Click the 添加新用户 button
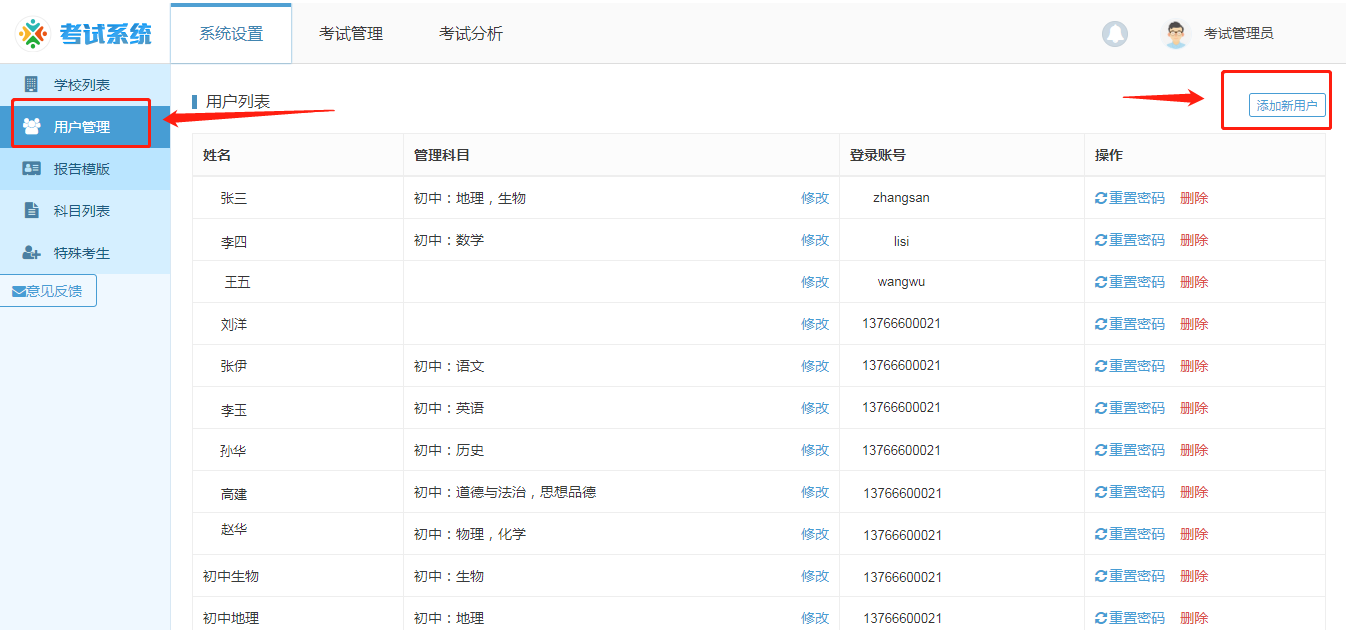The height and width of the screenshot is (630, 1346). pos(1287,104)
